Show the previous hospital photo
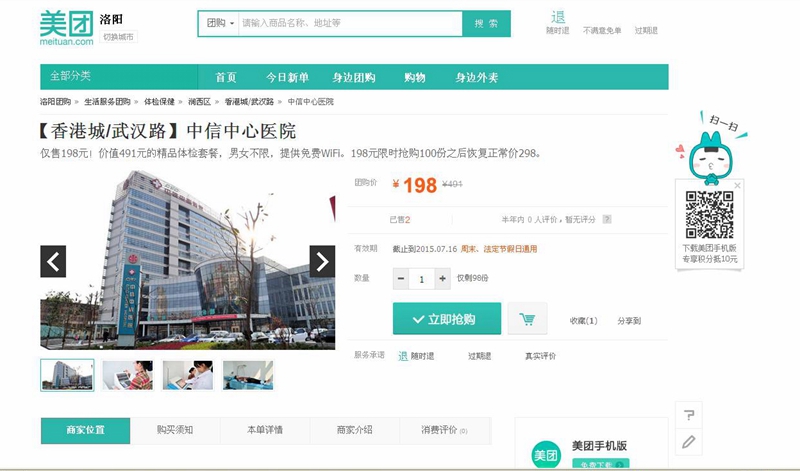 53,261
